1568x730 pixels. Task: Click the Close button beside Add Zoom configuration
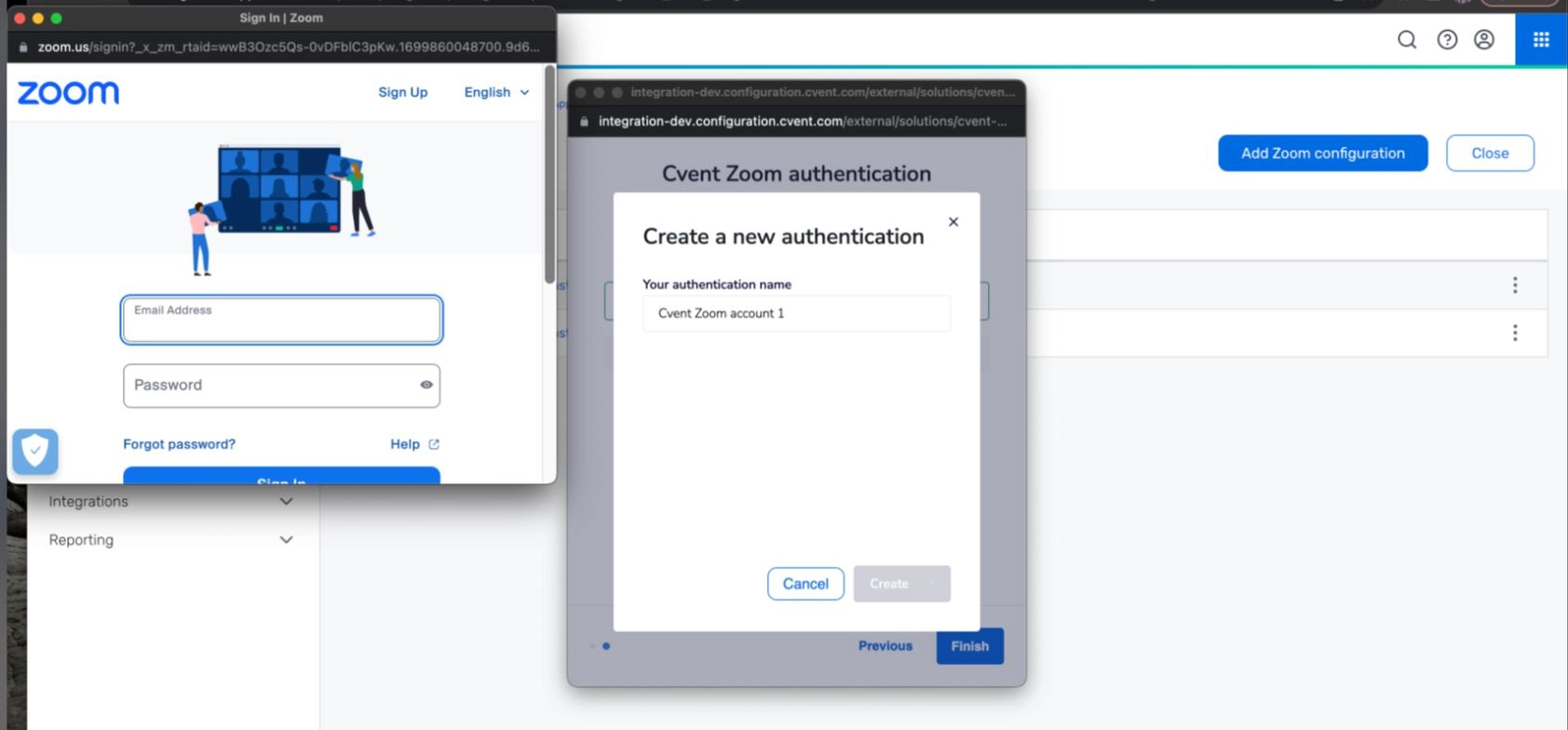1490,153
